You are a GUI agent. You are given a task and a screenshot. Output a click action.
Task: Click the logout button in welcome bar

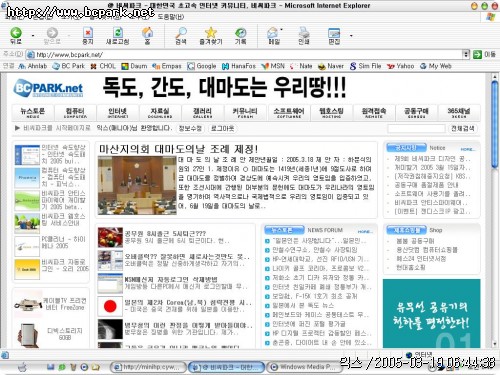[x=222, y=128]
